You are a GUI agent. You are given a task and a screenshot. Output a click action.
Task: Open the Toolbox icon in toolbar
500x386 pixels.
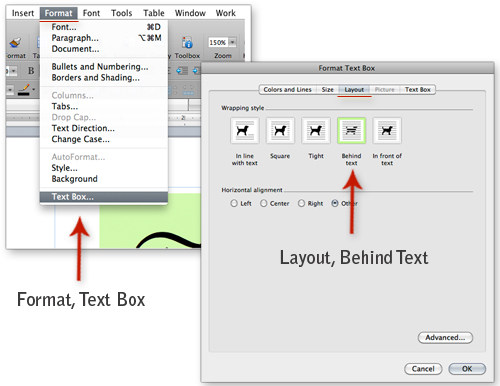point(187,43)
